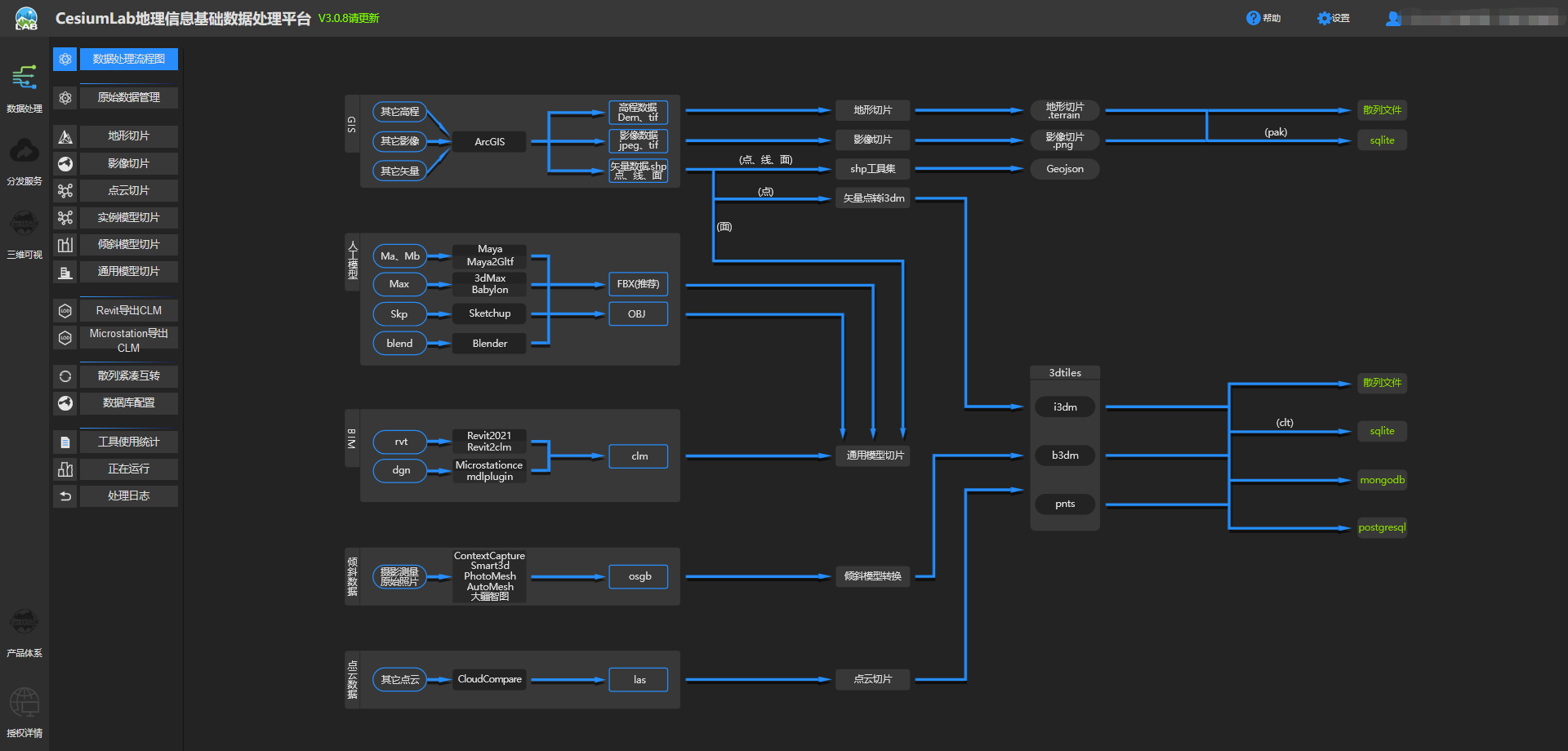Open 工具使用统计 menu item
This screenshot has height=751, width=1568.
coord(129,442)
